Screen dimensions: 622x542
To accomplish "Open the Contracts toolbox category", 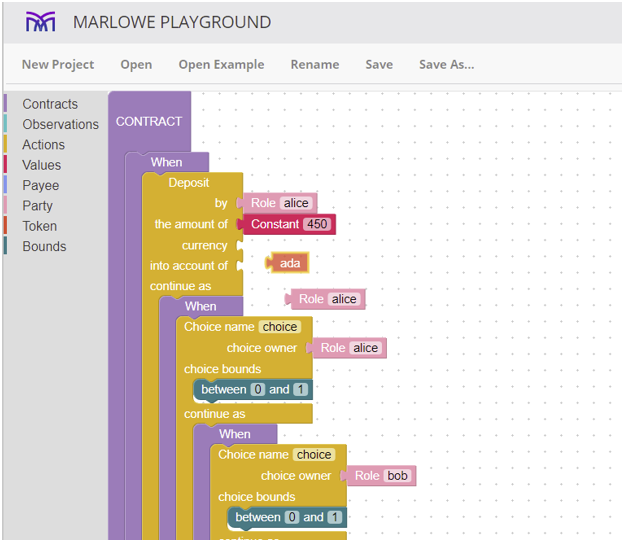I will [x=50, y=104].
